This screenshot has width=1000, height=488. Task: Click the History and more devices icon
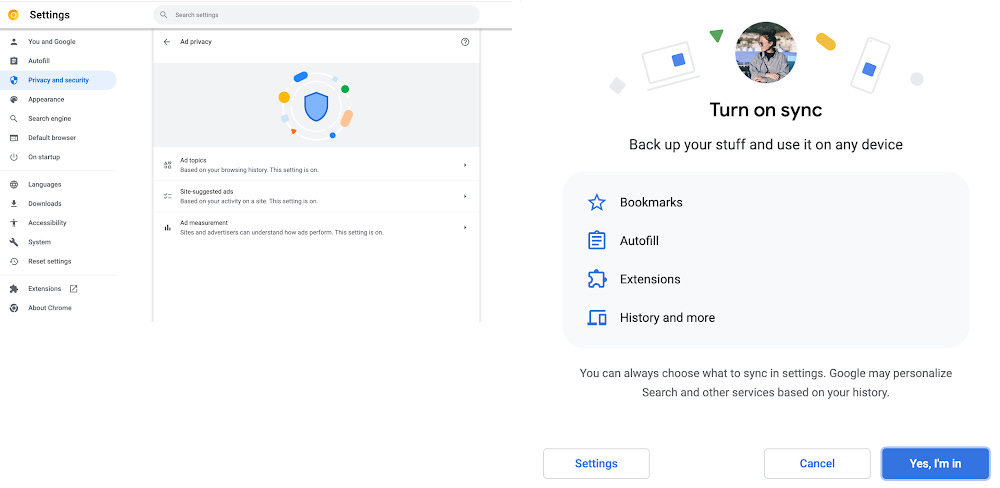coord(596,317)
